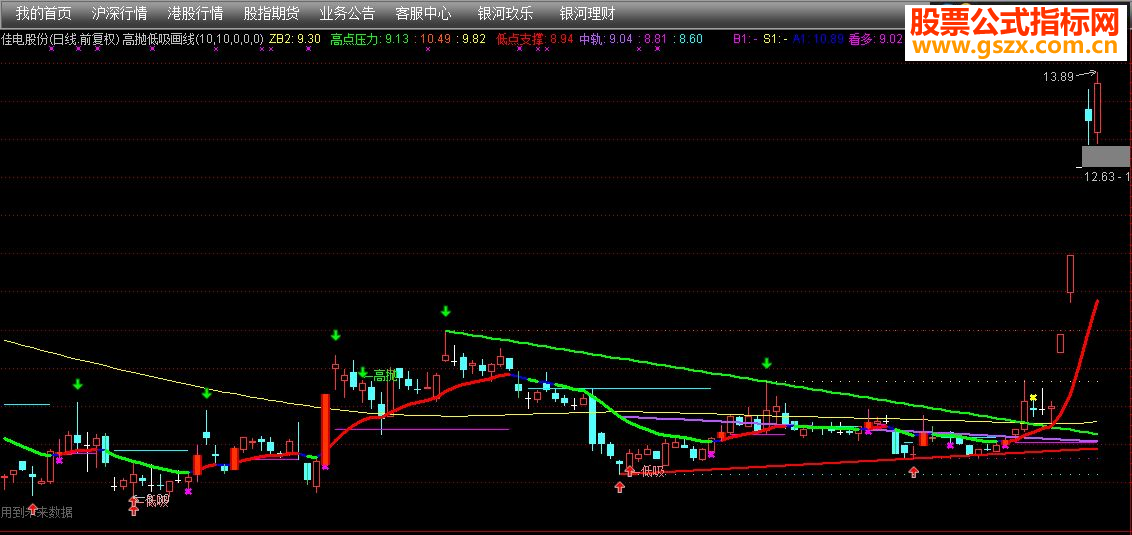
Task: Open the 我的首页 menu
Action: [x=44, y=13]
